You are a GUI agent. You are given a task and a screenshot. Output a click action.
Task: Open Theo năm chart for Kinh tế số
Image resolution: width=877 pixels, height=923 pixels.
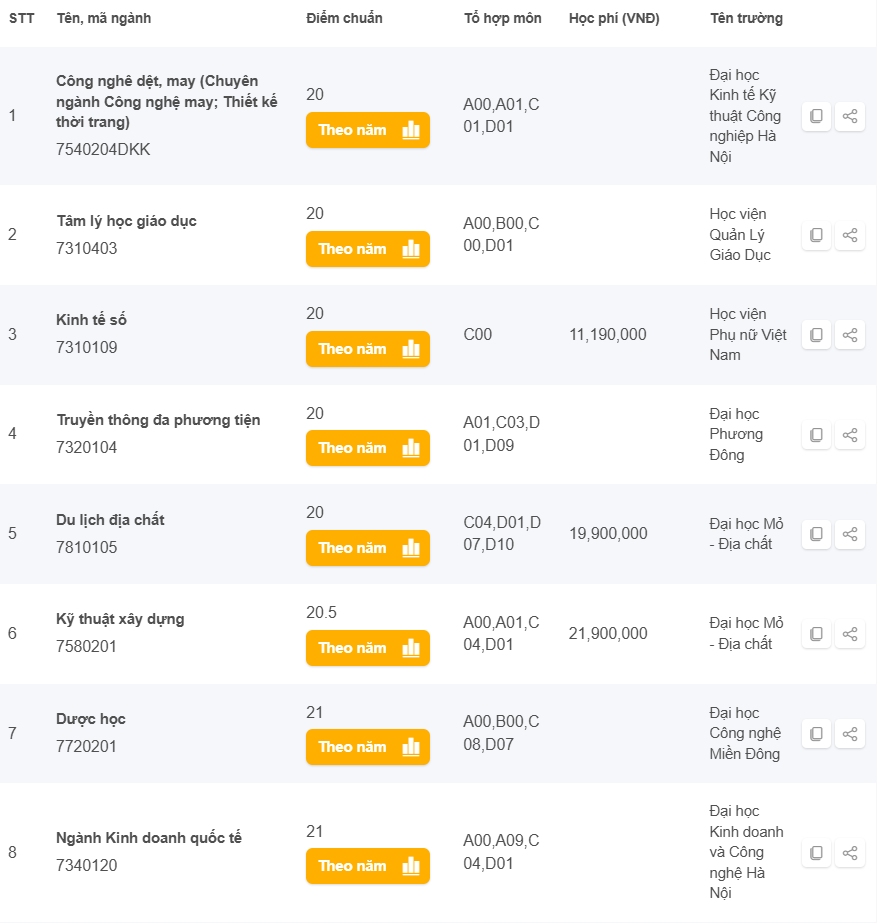368,349
